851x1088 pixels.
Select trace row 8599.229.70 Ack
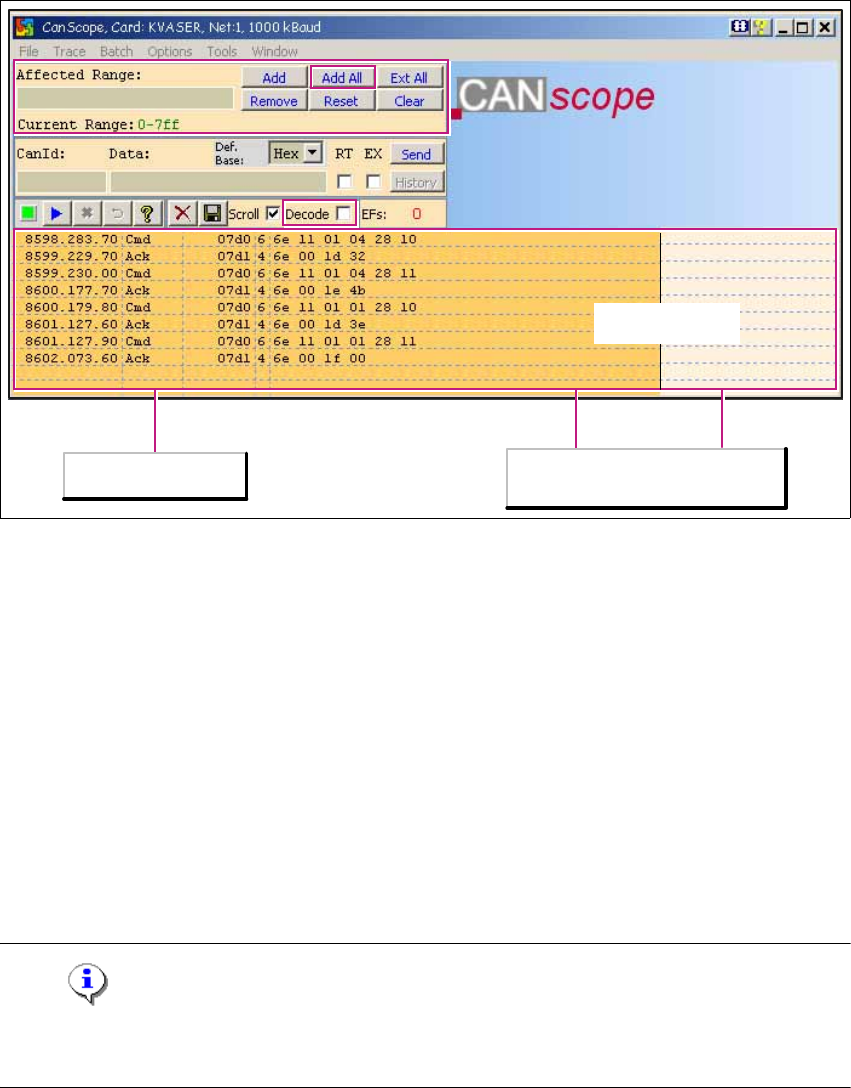pos(338,256)
